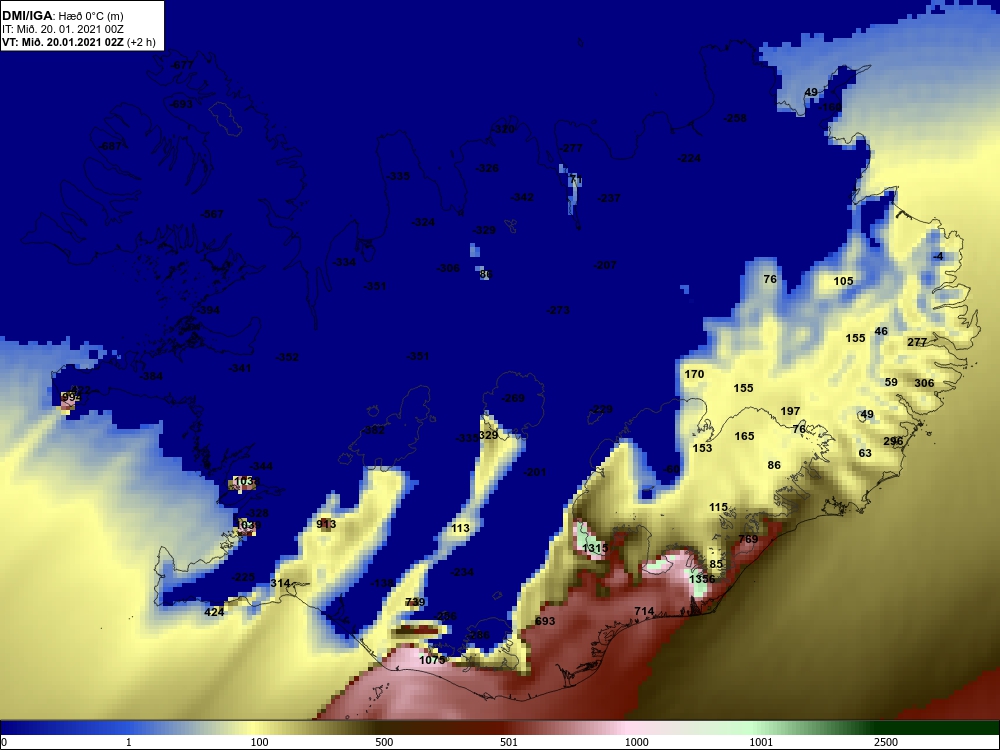This screenshot has height=750, width=1000.
Task: Click the 1356 value on the map
Action: [702, 578]
